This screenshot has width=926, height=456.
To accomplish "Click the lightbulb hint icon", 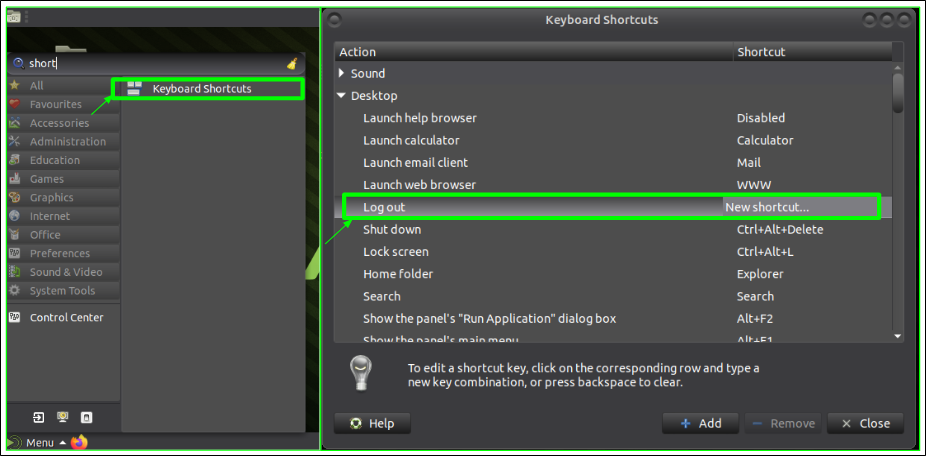I will coord(361,373).
